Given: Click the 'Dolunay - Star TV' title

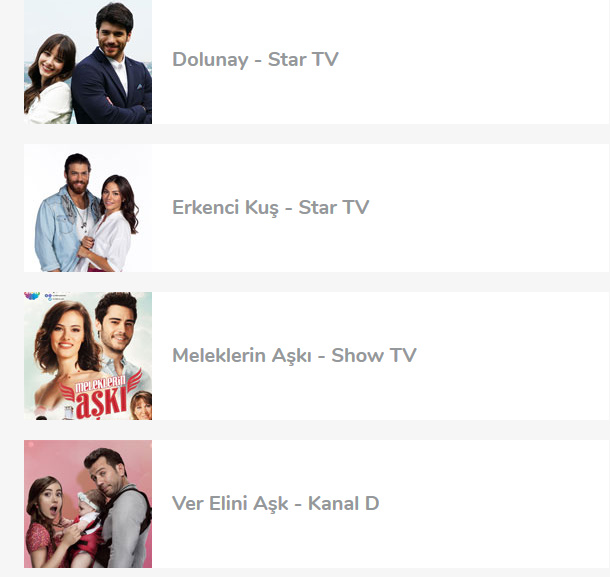Looking at the screenshot, I should (x=255, y=60).
